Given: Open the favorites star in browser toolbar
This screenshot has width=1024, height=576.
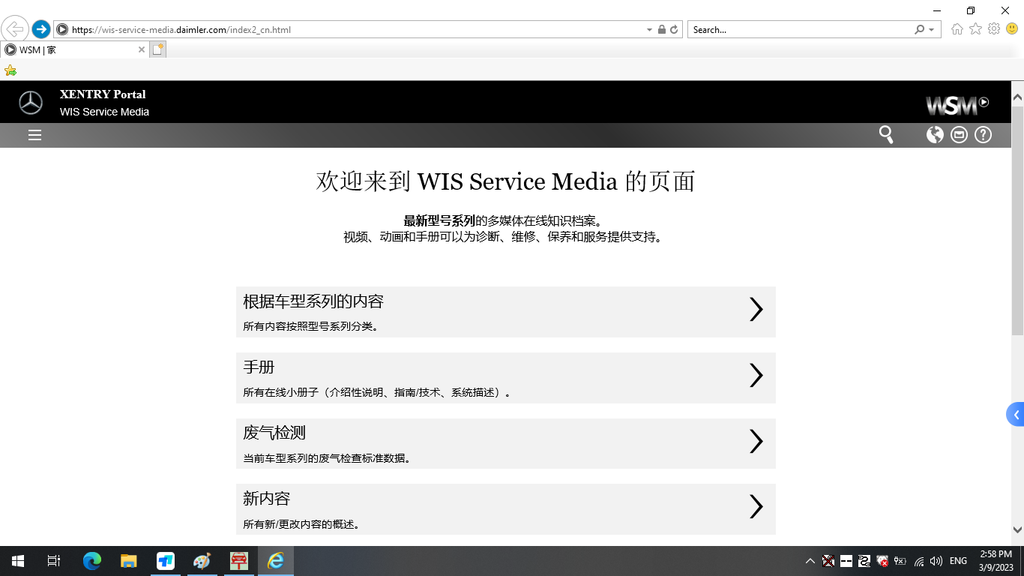Looking at the screenshot, I should 975,29.
